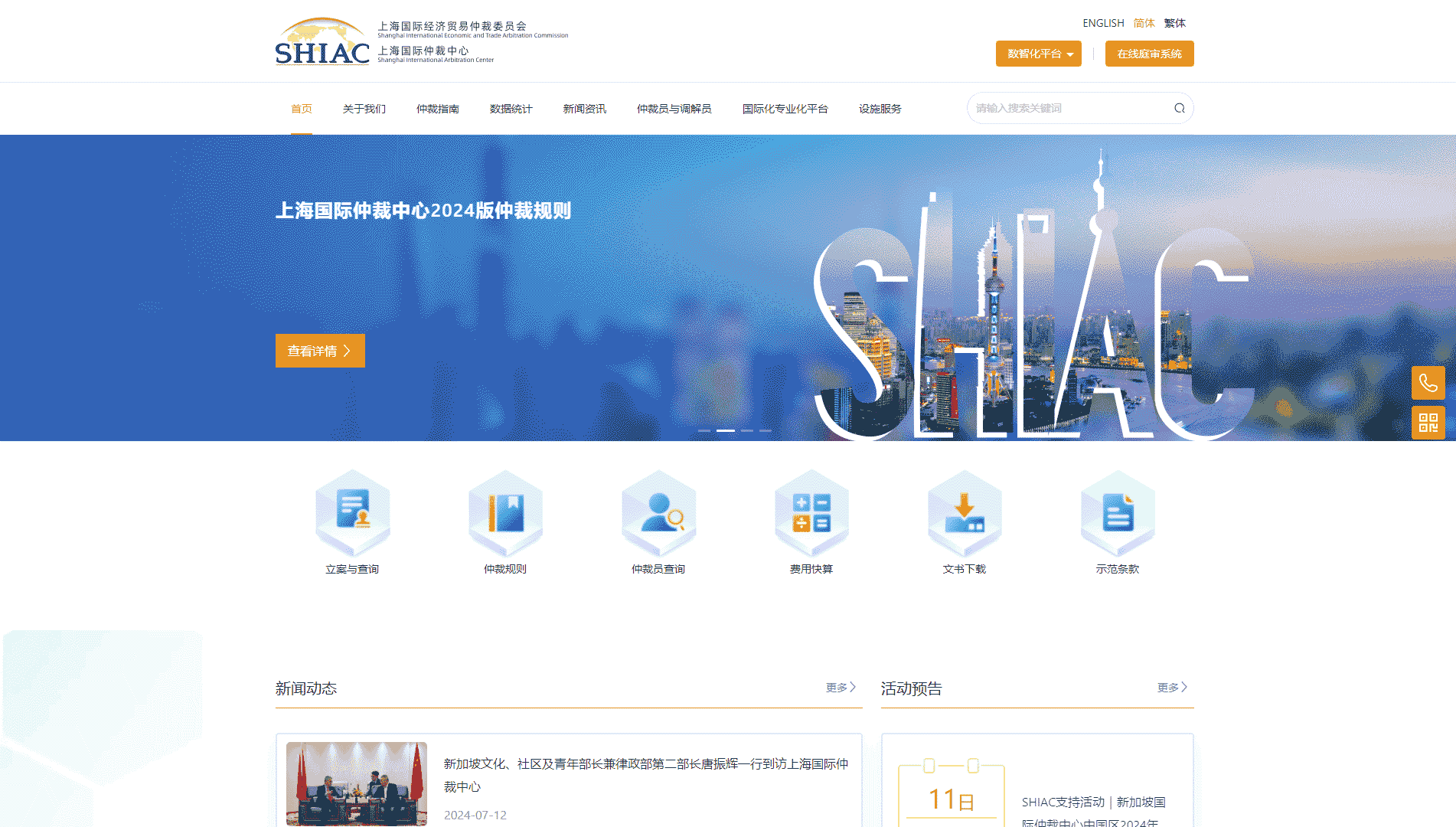Open 仲裁员查询 person search icon
1456x827 pixels.
coord(658,513)
